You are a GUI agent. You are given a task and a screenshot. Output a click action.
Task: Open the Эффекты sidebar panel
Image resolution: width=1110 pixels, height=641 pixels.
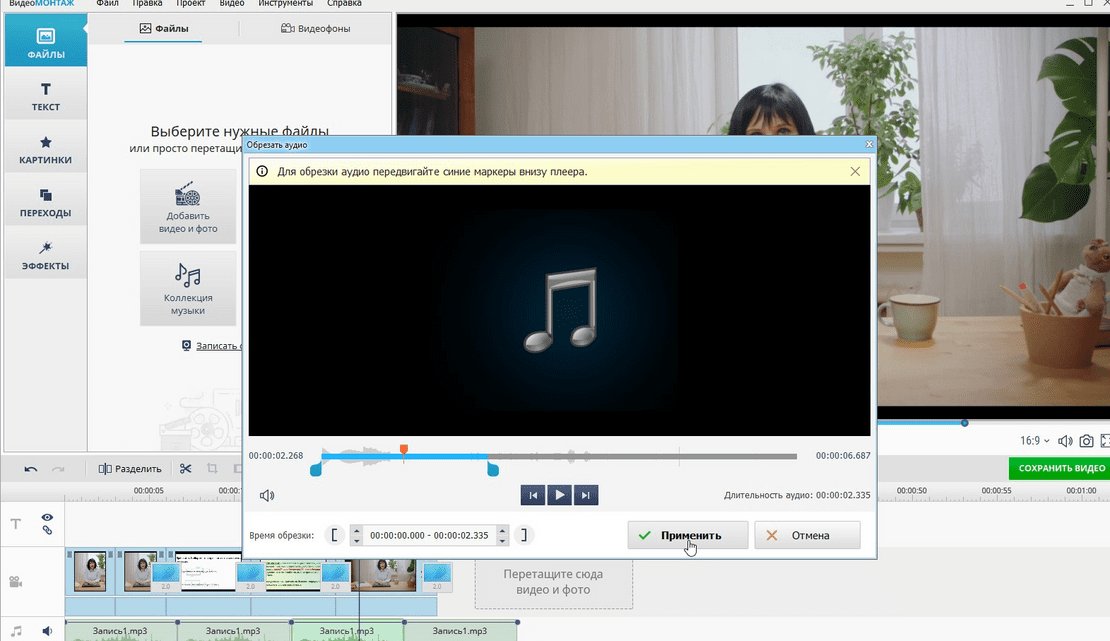[x=45, y=256]
